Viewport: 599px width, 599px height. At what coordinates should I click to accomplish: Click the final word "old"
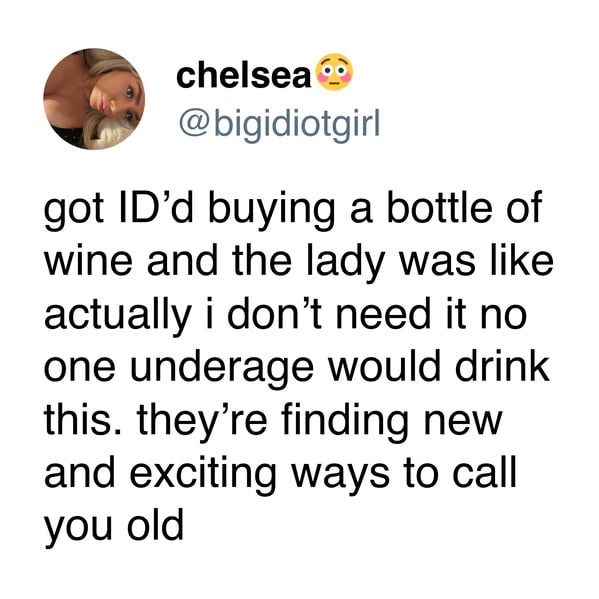[155, 524]
